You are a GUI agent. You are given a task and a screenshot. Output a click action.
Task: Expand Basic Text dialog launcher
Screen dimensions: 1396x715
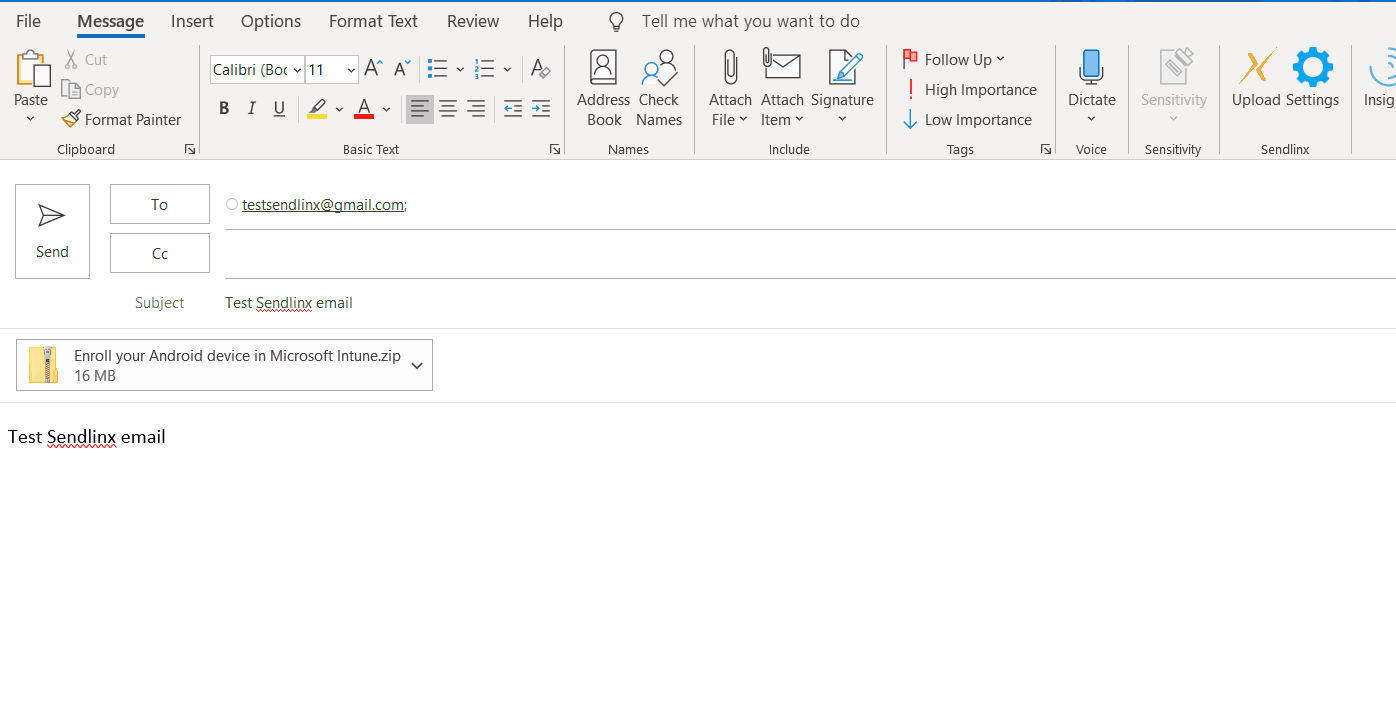tap(555, 149)
